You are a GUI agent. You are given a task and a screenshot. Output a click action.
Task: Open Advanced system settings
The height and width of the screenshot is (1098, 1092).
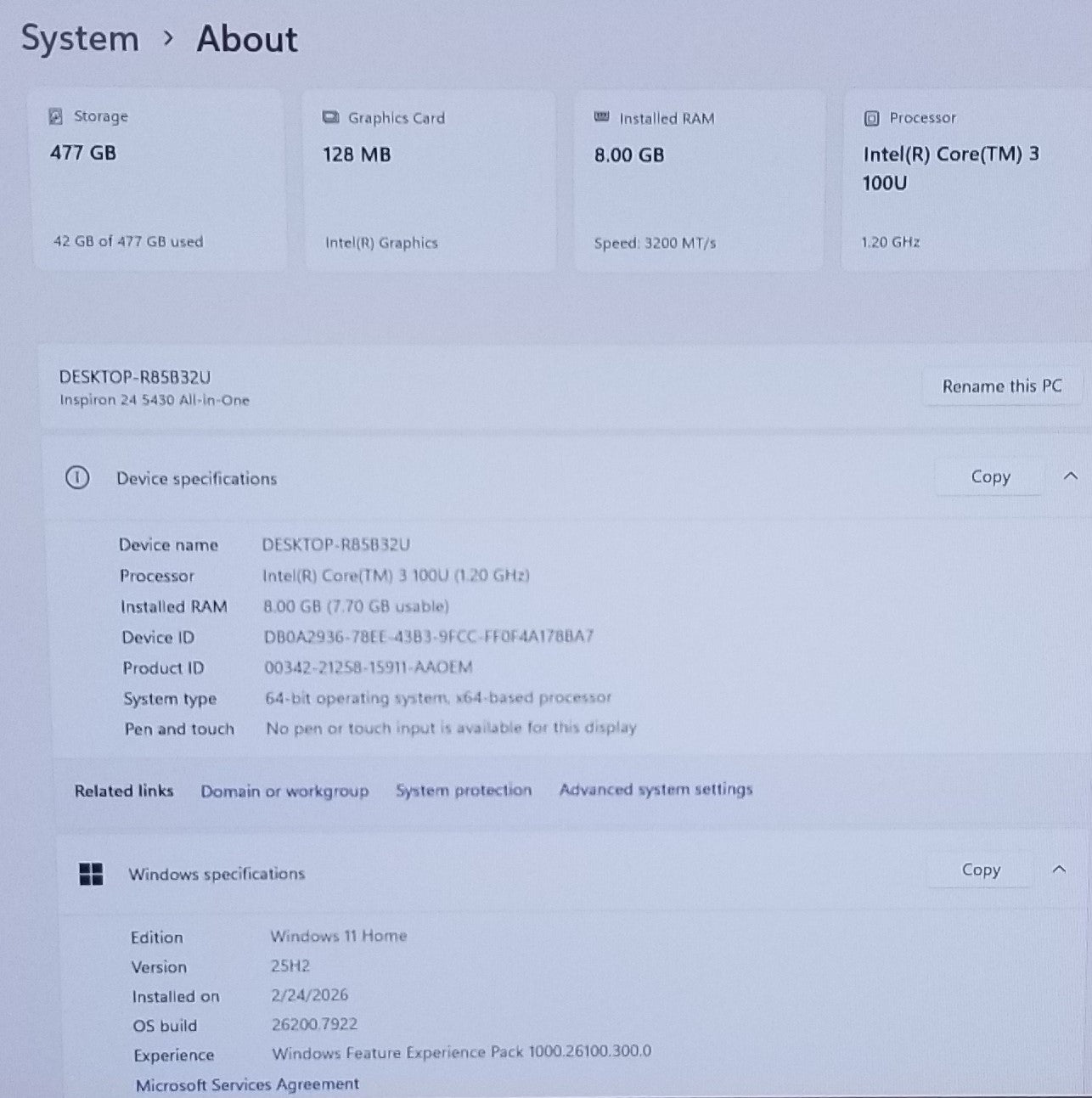[x=656, y=789]
